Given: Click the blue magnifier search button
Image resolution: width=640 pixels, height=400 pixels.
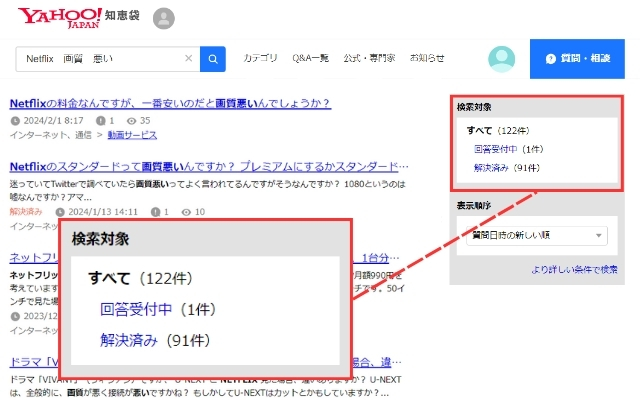Looking at the screenshot, I should (x=213, y=59).
